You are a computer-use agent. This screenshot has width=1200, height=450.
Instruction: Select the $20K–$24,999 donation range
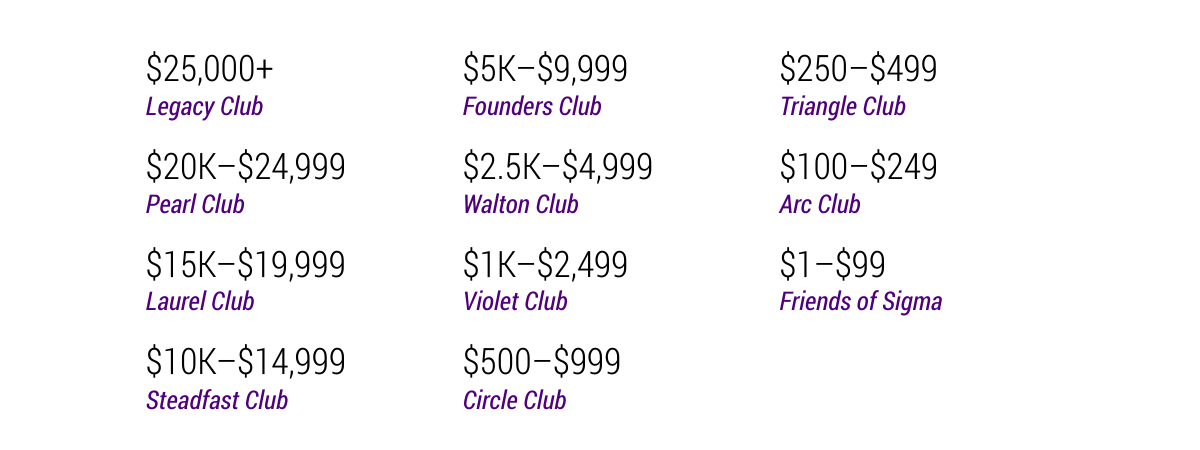[x=245, y=167]
